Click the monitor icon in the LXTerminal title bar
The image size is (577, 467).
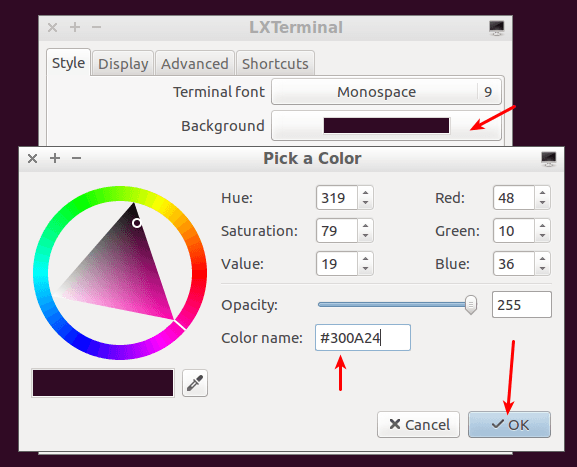[496, 28]
